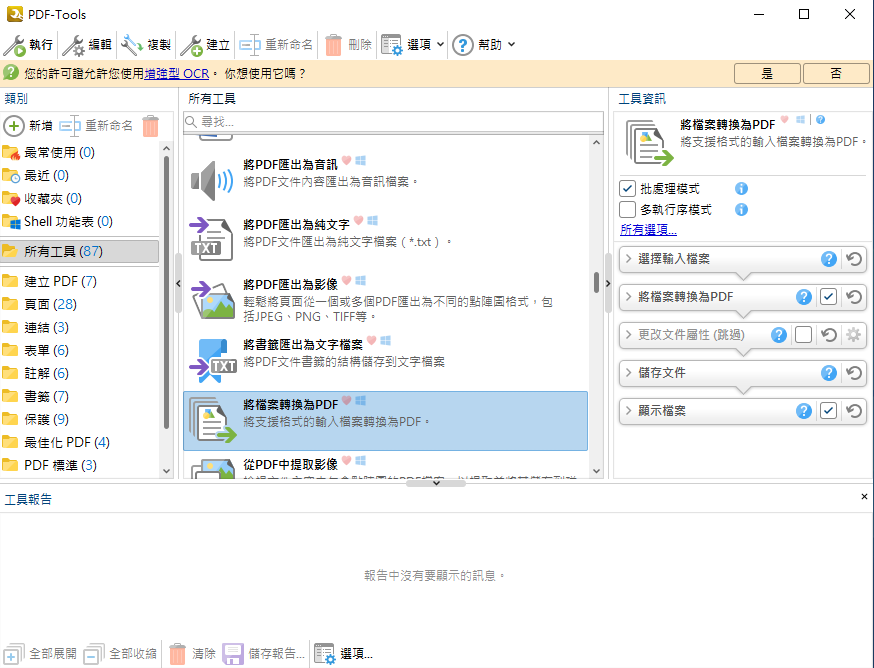
Task: Click the help icon beside 選擇輸入檔案
Action: pyautogui.click(x=828, y=259)
